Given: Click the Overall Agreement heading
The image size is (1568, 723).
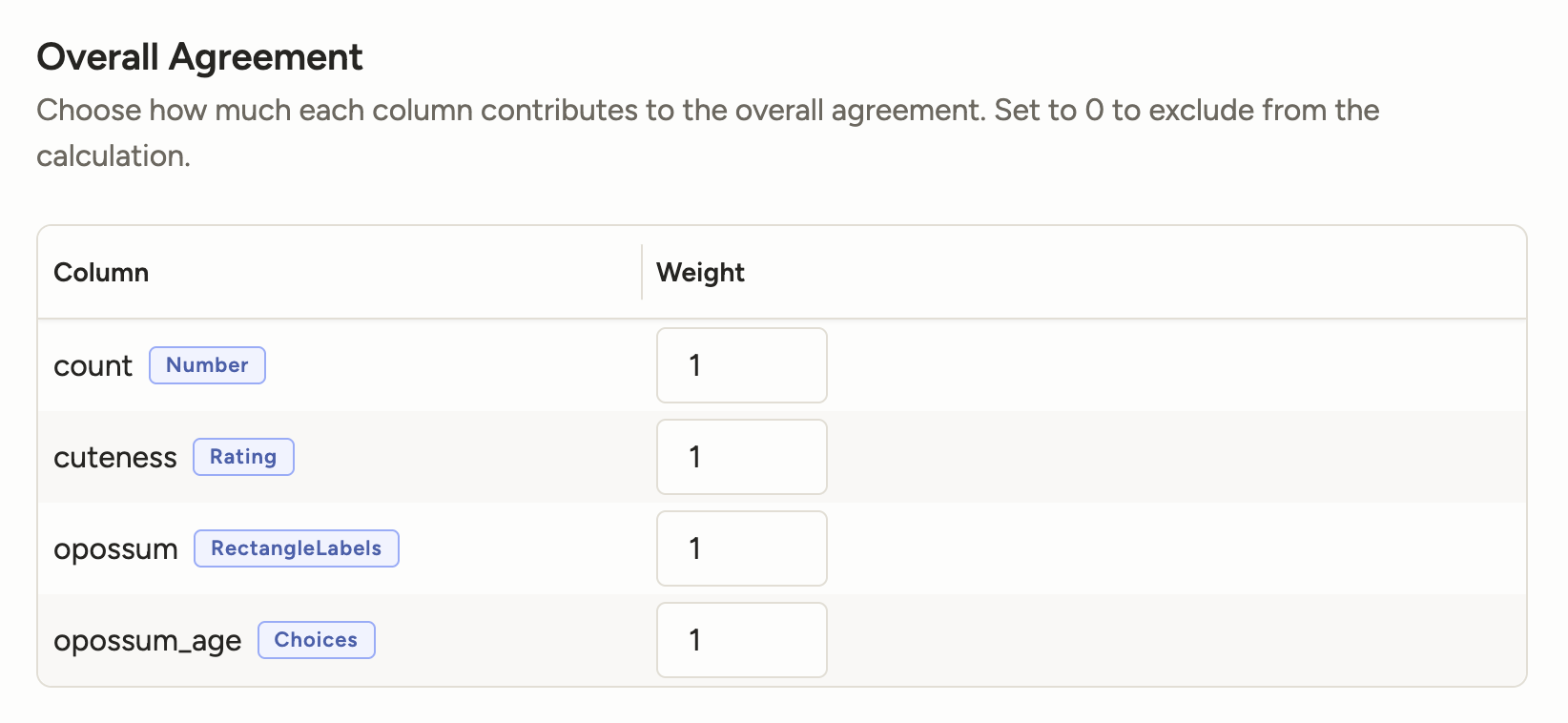Looking at the screenshot, I should pyautogui.click(x=199, y=57).
